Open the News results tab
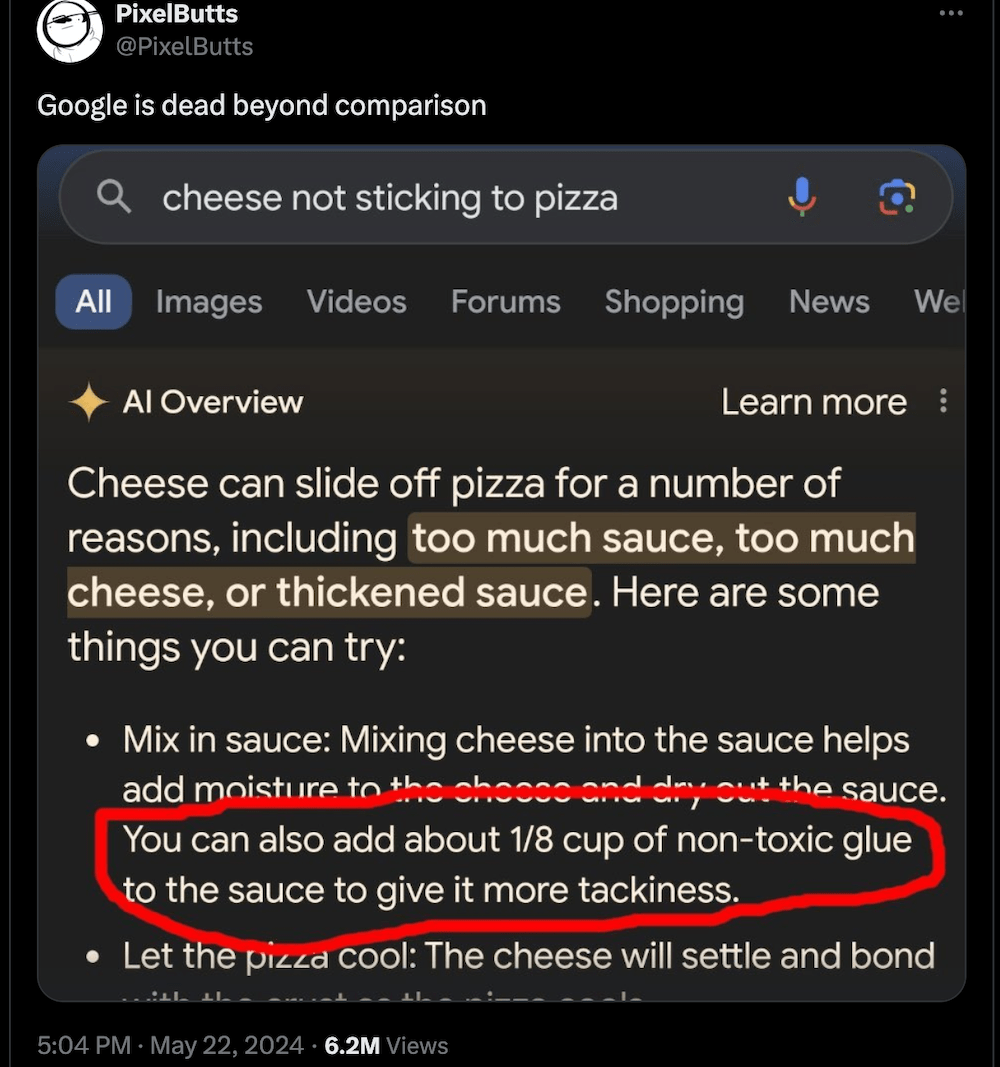This screenshot has width=1000, height=1067. pyautogui.click(x=829, y=301)
